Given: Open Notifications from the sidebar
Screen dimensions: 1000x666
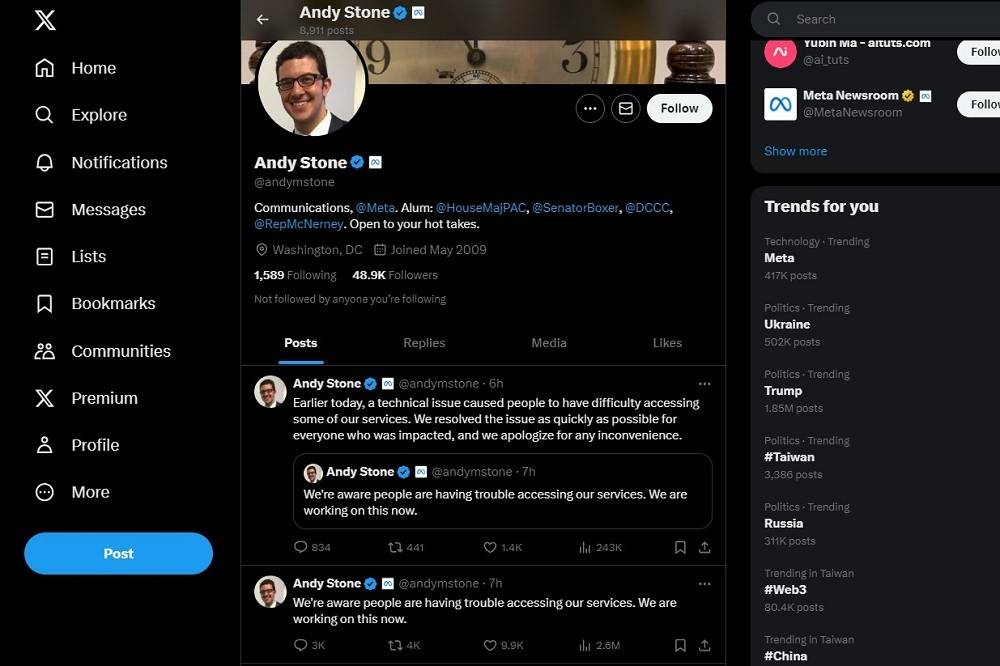Looking at the screenshot, I should tap(102, 163).
